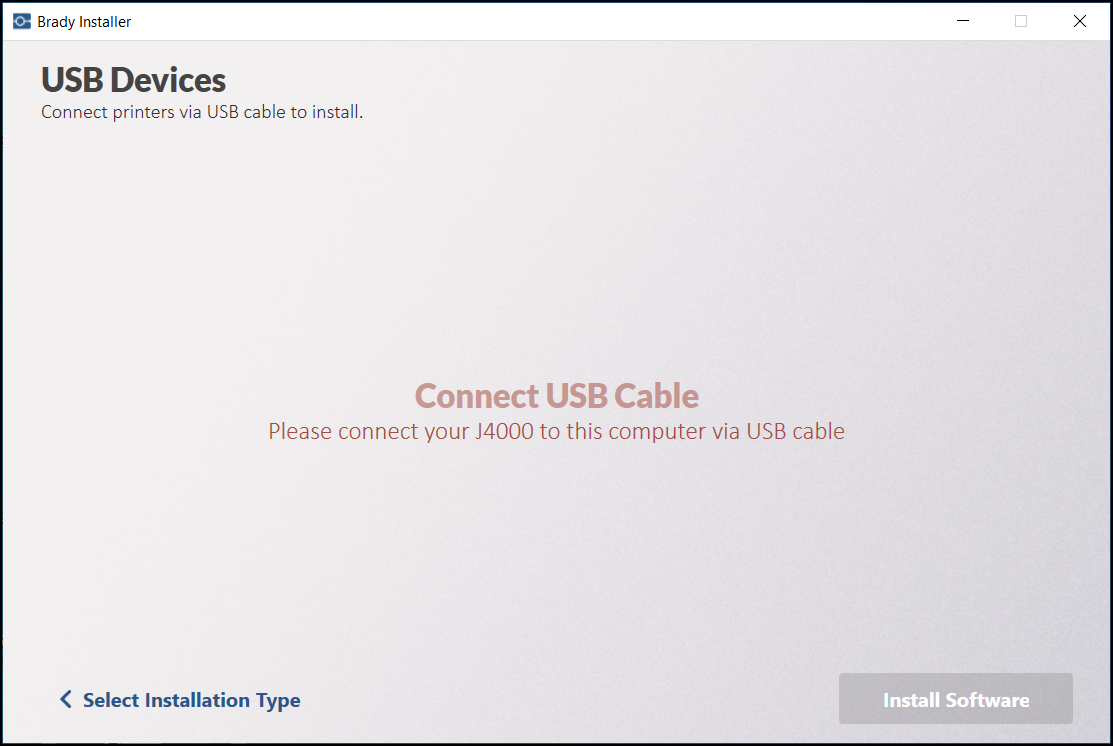Click the disabled maximize window icon
The height and width of the screenshot is (746, 1113).
coord(1021,21)
